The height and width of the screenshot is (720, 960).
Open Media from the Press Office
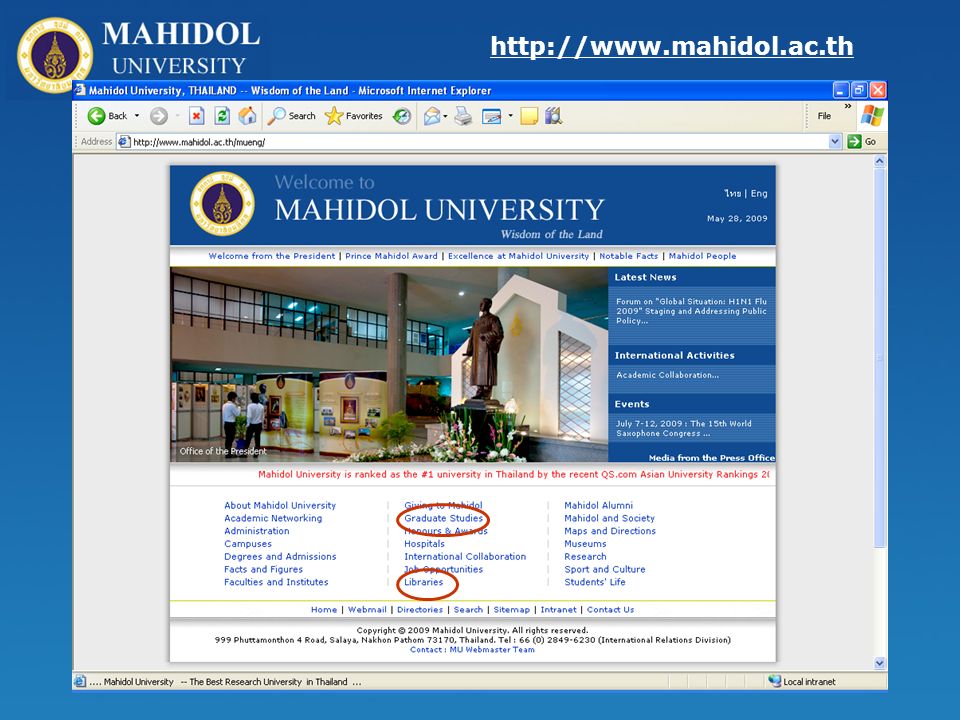click(x=711, y=457)
